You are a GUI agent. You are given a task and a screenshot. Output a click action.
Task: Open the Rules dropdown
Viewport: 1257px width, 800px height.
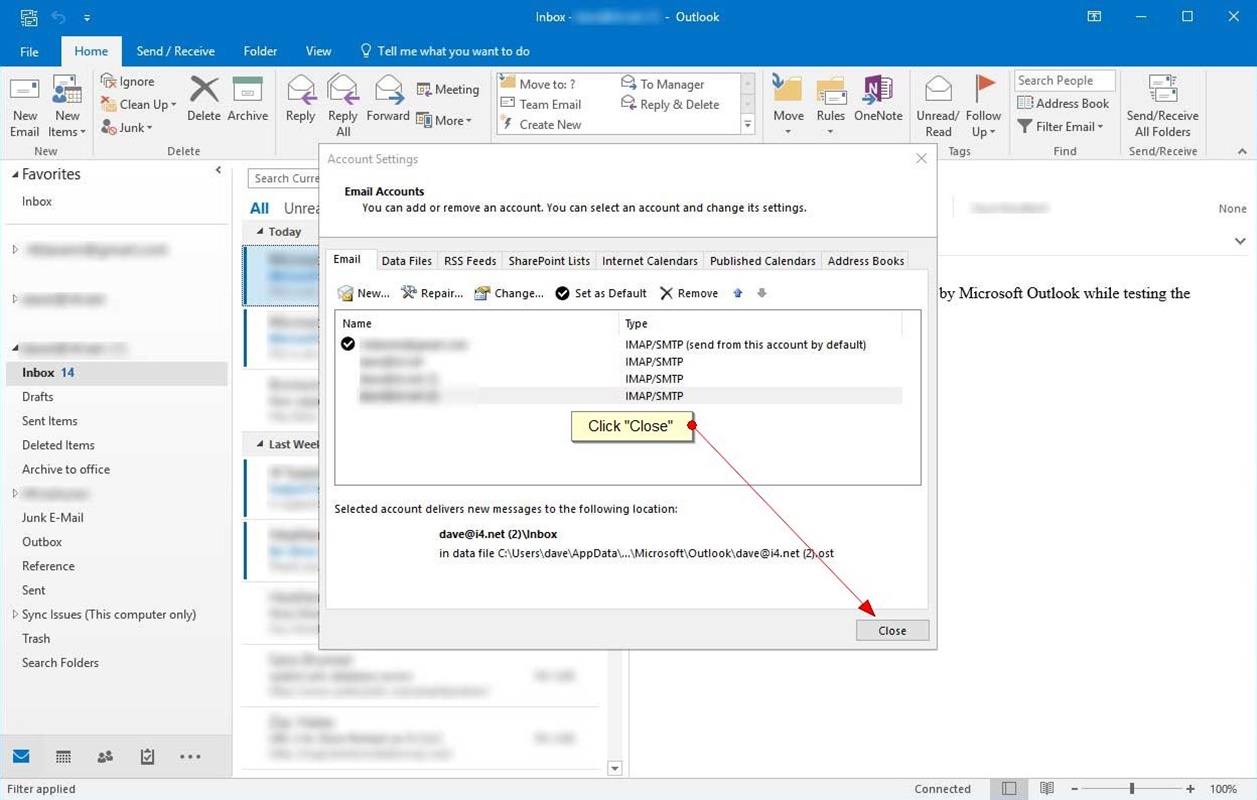[x=831, y=106]
